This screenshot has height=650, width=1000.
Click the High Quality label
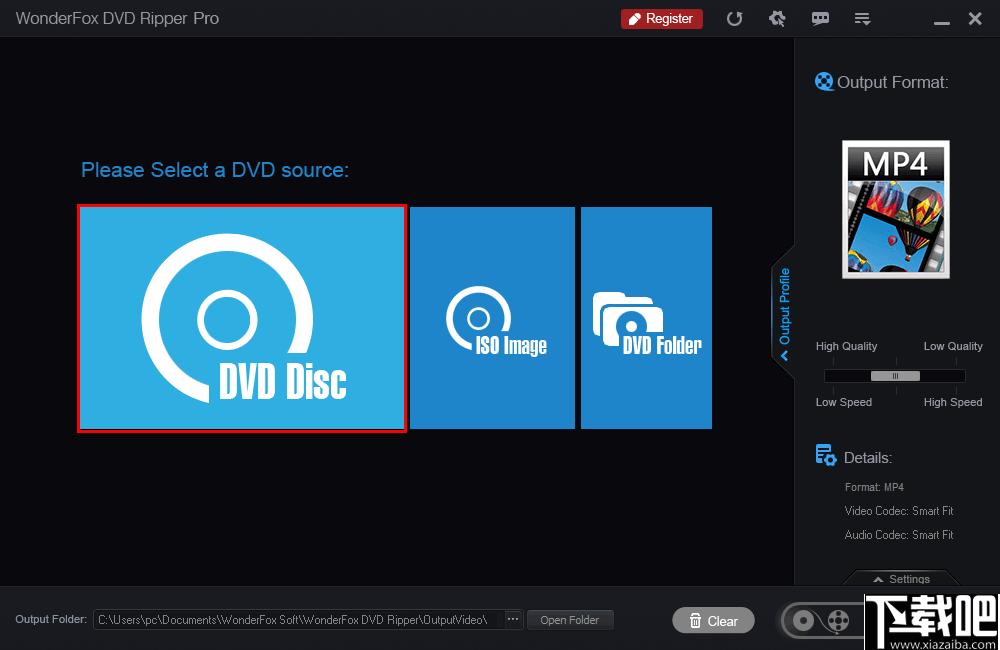(x=846, y=346)
